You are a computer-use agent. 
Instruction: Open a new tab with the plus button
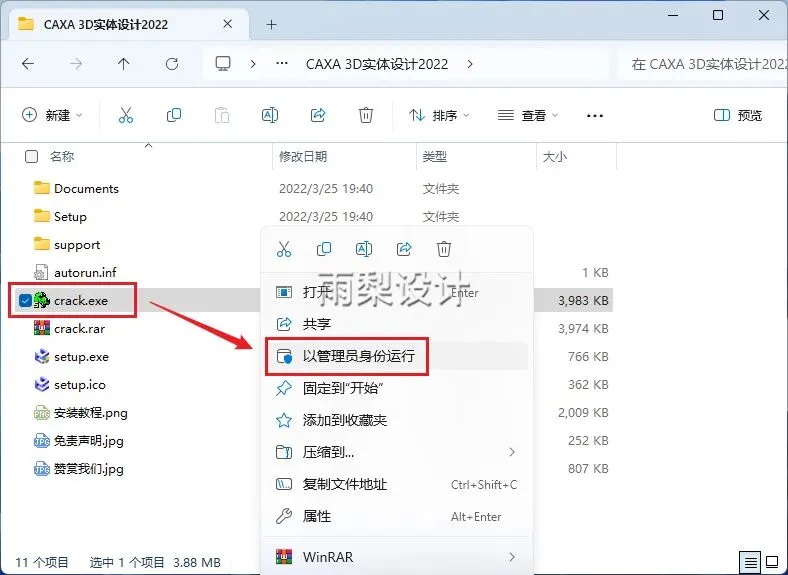tap(271, 24)
